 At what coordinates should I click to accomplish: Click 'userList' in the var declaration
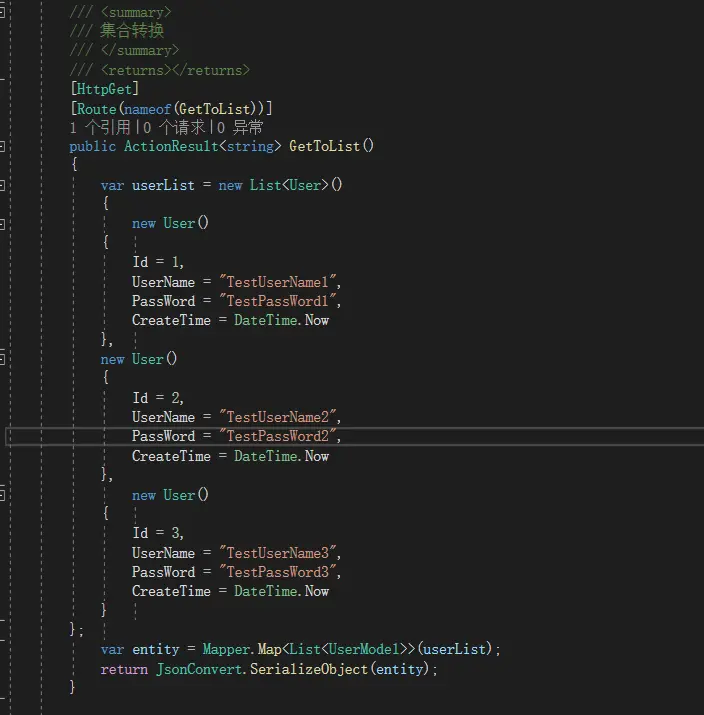(163, 185)
